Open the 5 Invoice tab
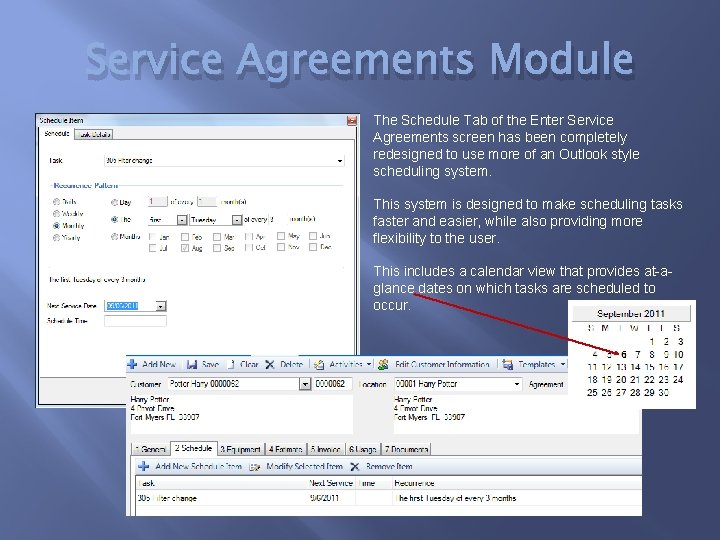720x540 pixels. click(325, 449)
